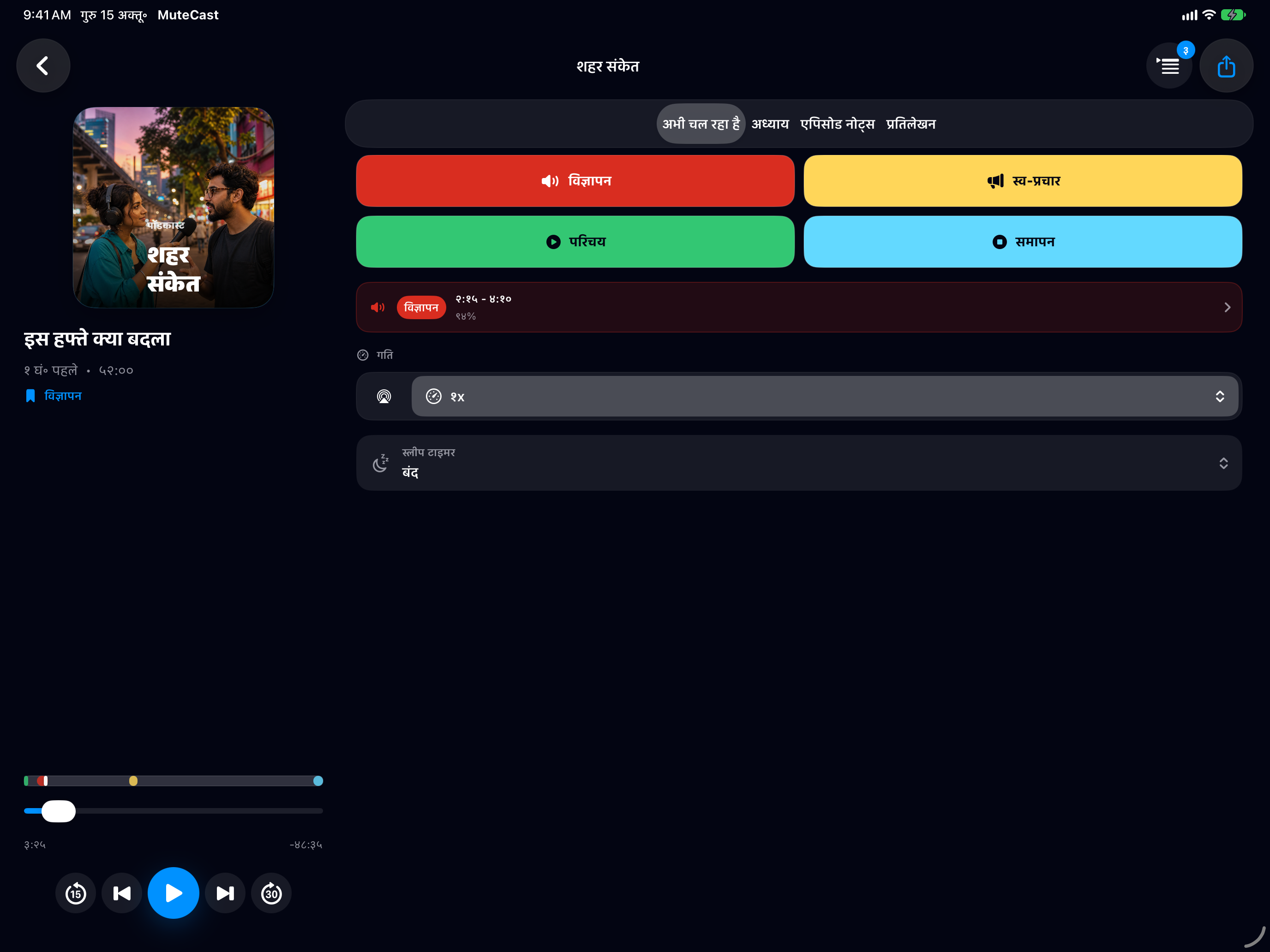This screenshot has width=1270, height=952.
Task: Click the शहर संकेत header title
Action: pyautogui.click(x=608, y=66)
